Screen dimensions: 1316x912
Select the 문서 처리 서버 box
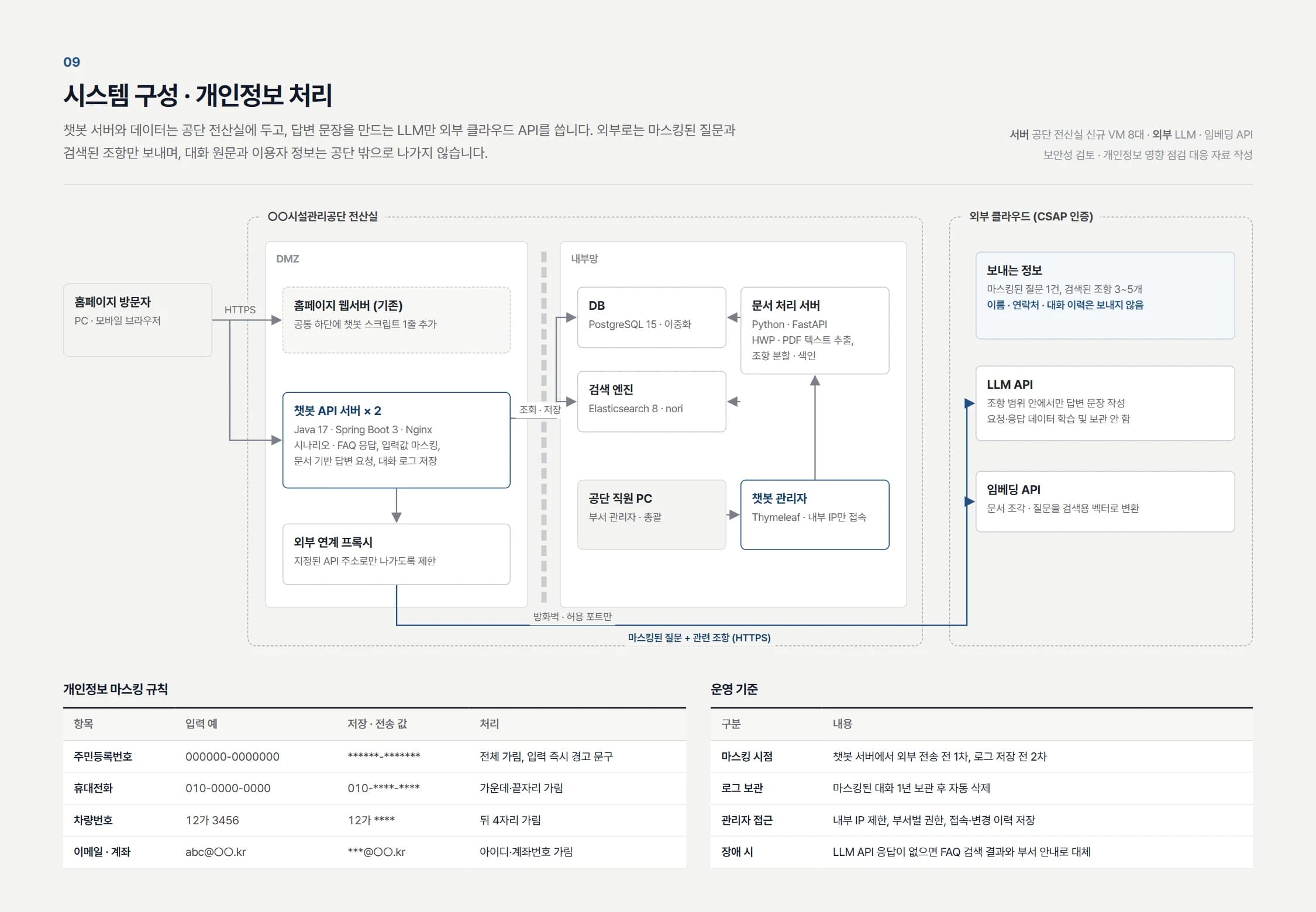(x=815, y=330)
